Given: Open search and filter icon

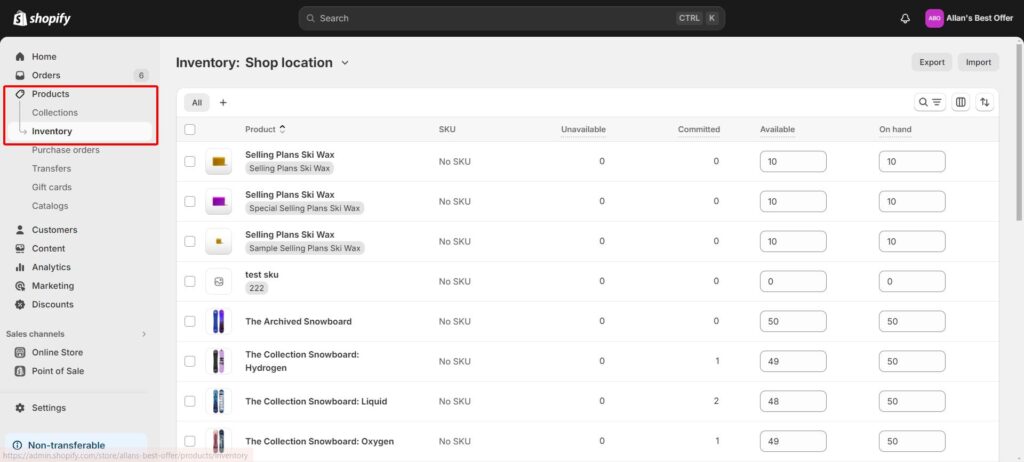Looking at the screenshot, I should [x=930, y=102].
